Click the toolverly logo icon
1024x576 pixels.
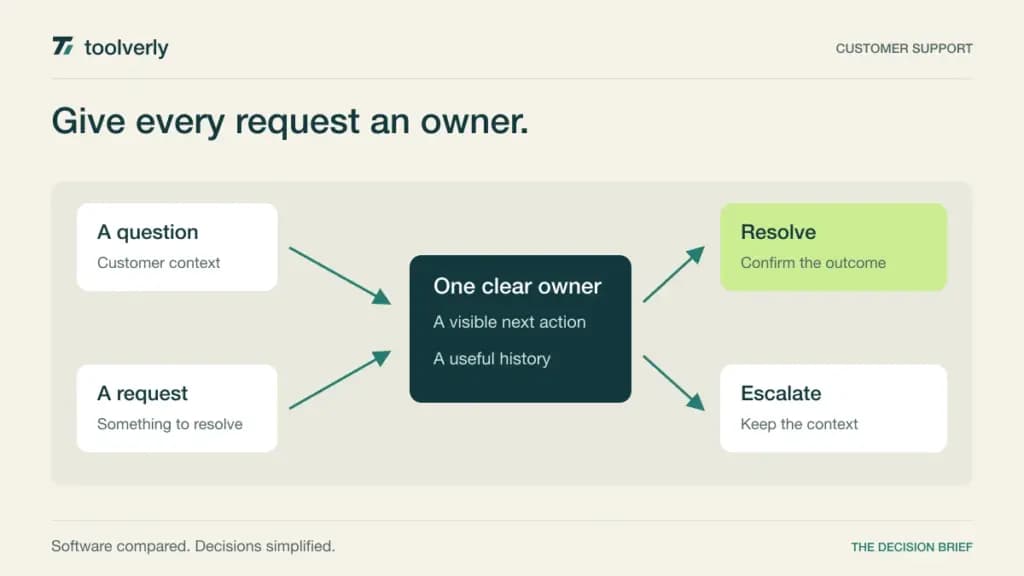[63, 46]
